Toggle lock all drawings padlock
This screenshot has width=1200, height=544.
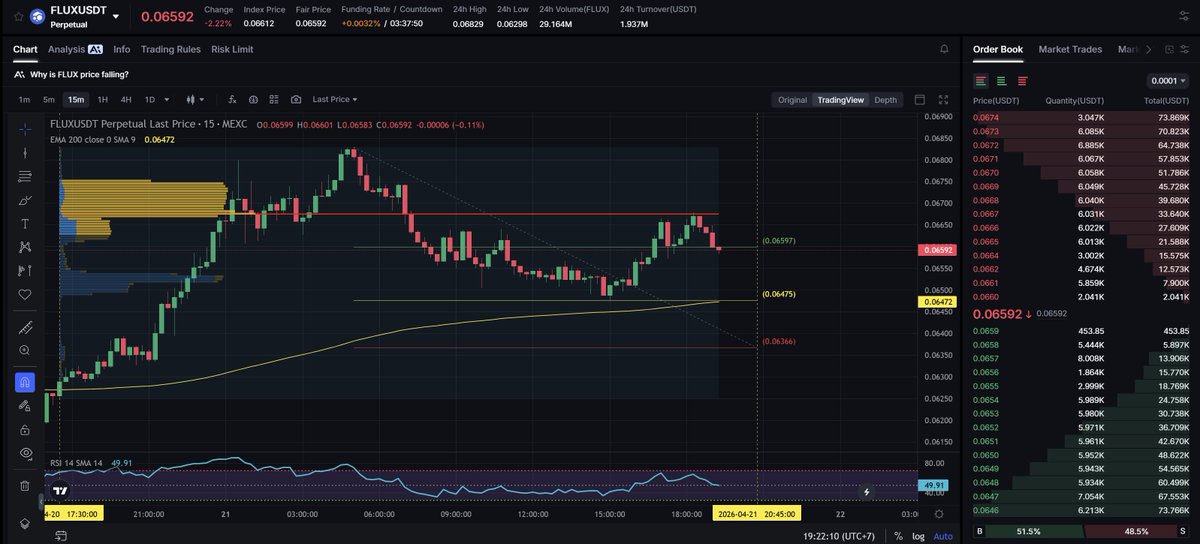click(x=25, y=429)
